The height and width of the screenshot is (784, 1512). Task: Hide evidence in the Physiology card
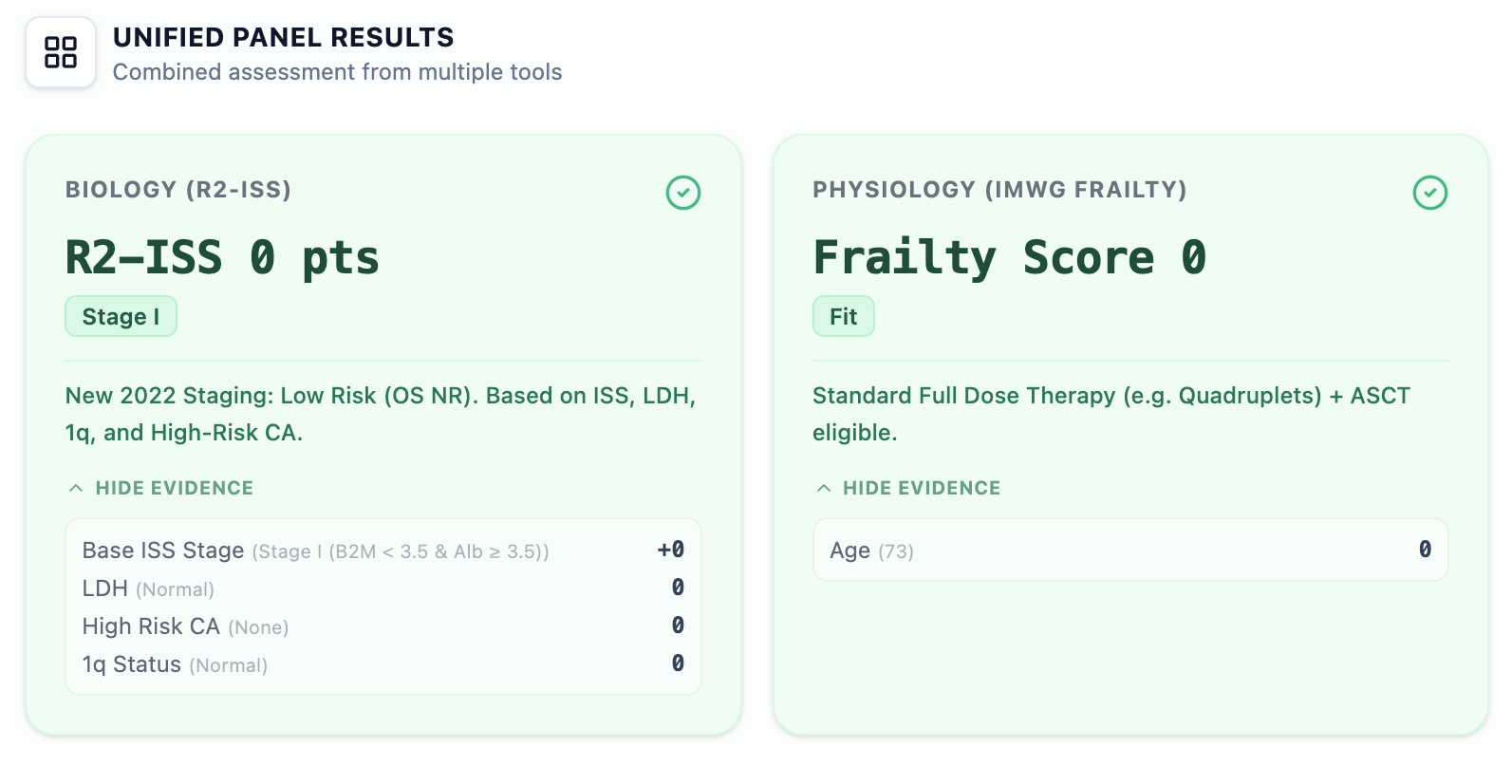(x=921, y=488)
